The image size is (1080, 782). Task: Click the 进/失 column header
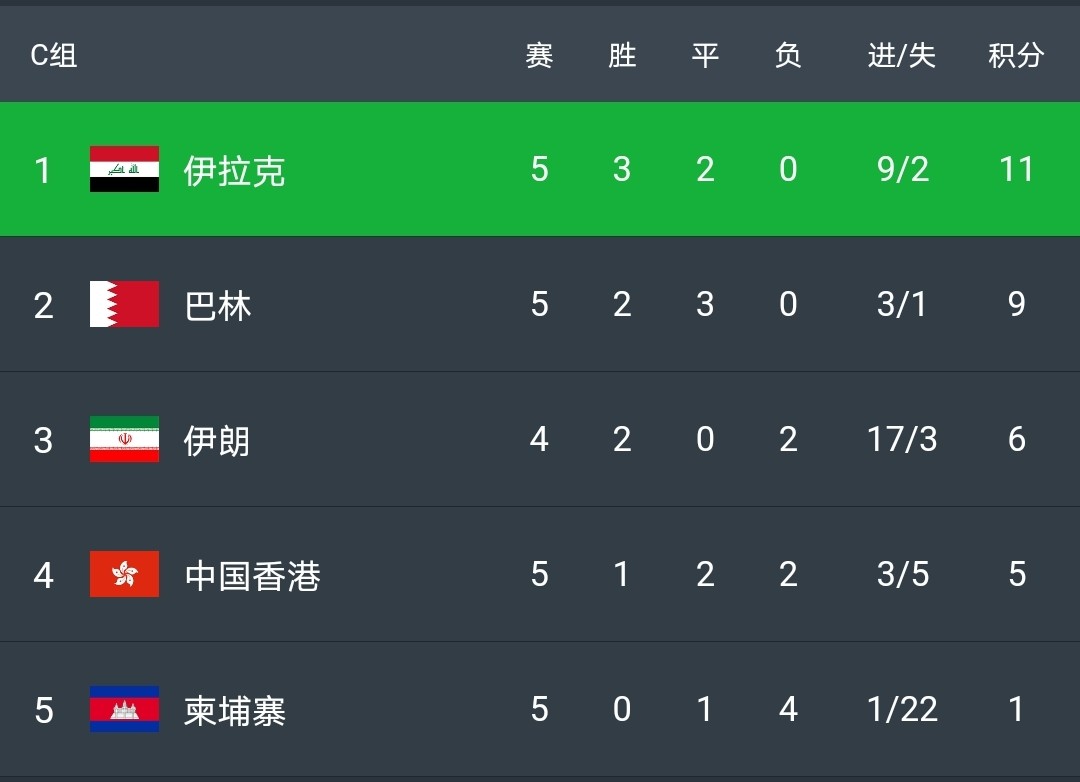901,56
